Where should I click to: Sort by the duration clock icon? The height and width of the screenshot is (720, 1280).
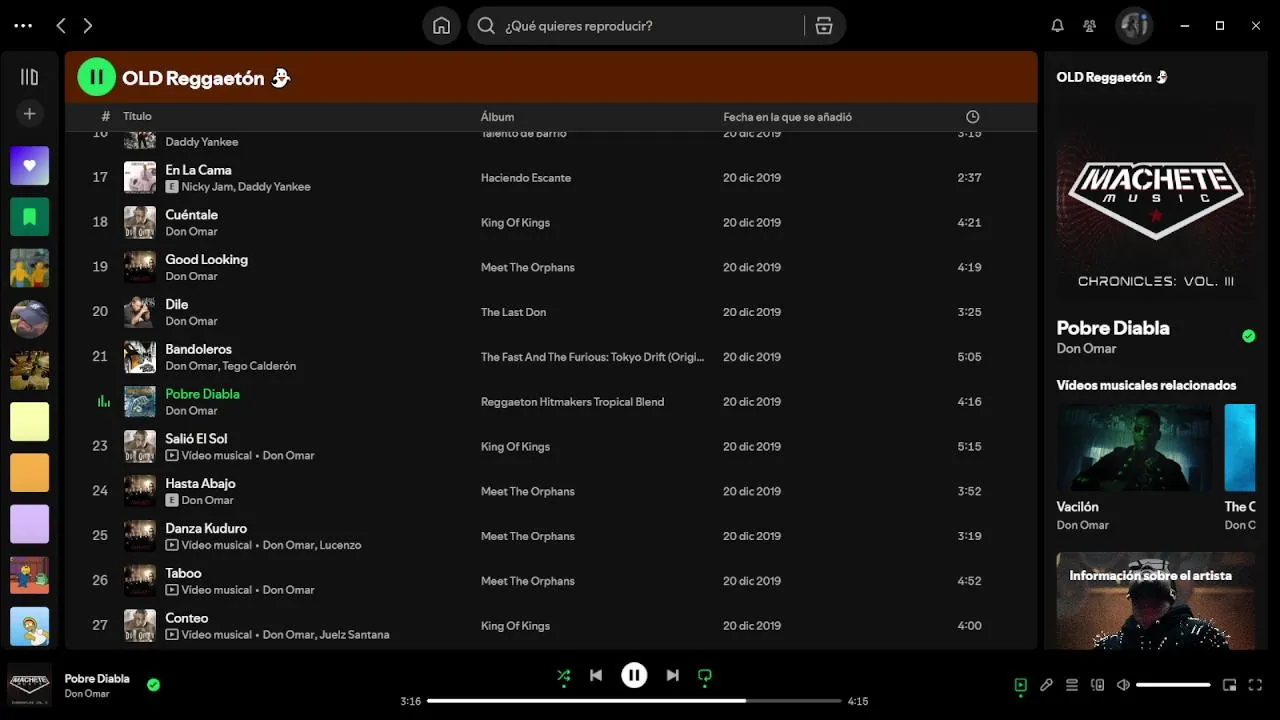point(972,117)
